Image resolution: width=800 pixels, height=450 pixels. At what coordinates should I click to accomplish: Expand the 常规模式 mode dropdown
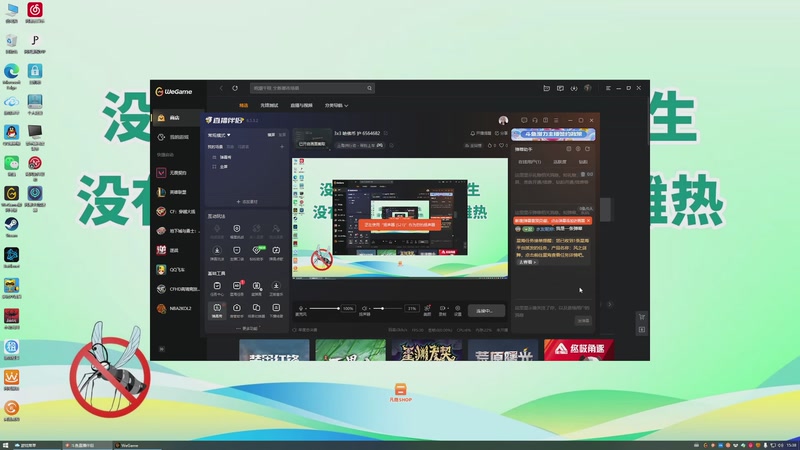pyautogui.click(x=219, y=135)
